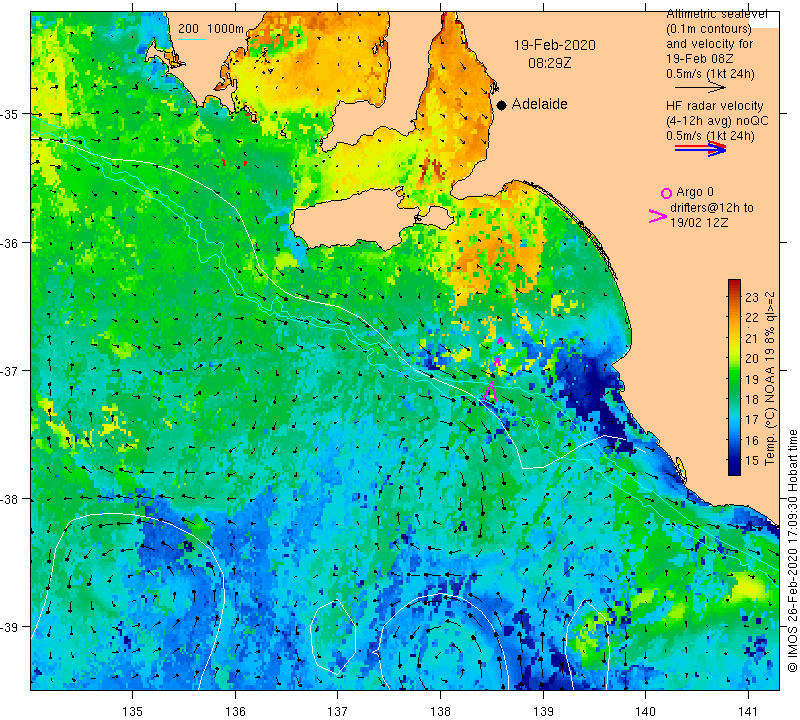Click the IMOS copyright timestamp text
This screenshot has width=800, height=720.
[x=792, y=551]
